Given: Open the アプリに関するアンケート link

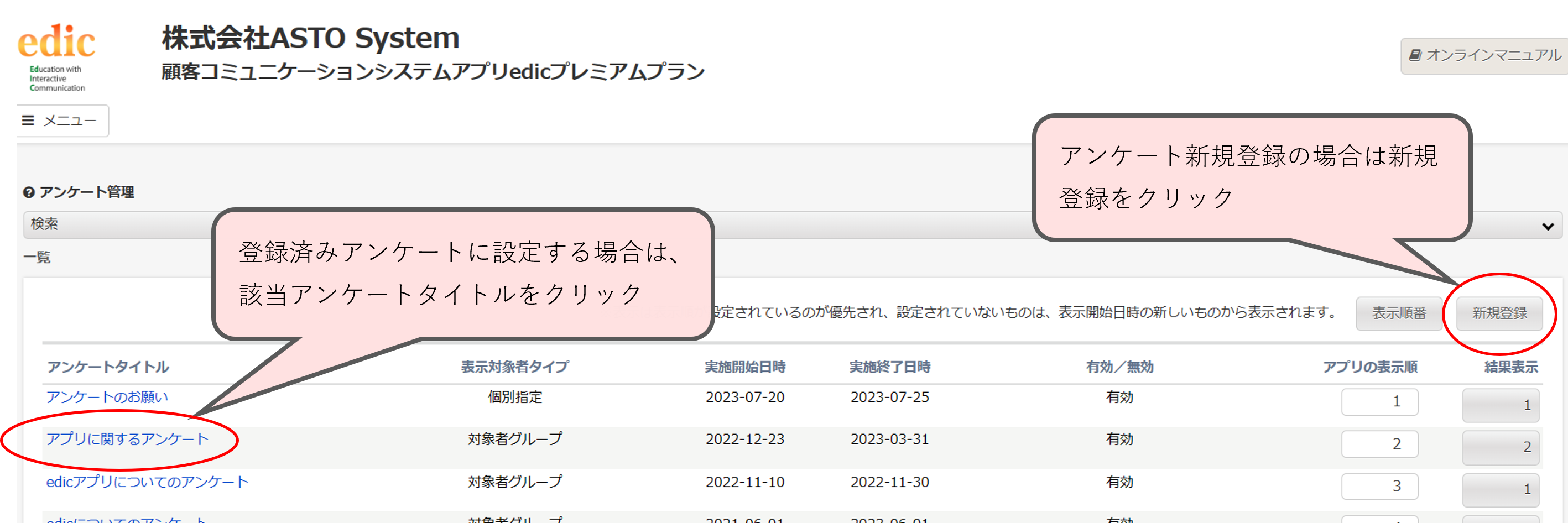Looking at the screenshot, I should tap(127, 439).
